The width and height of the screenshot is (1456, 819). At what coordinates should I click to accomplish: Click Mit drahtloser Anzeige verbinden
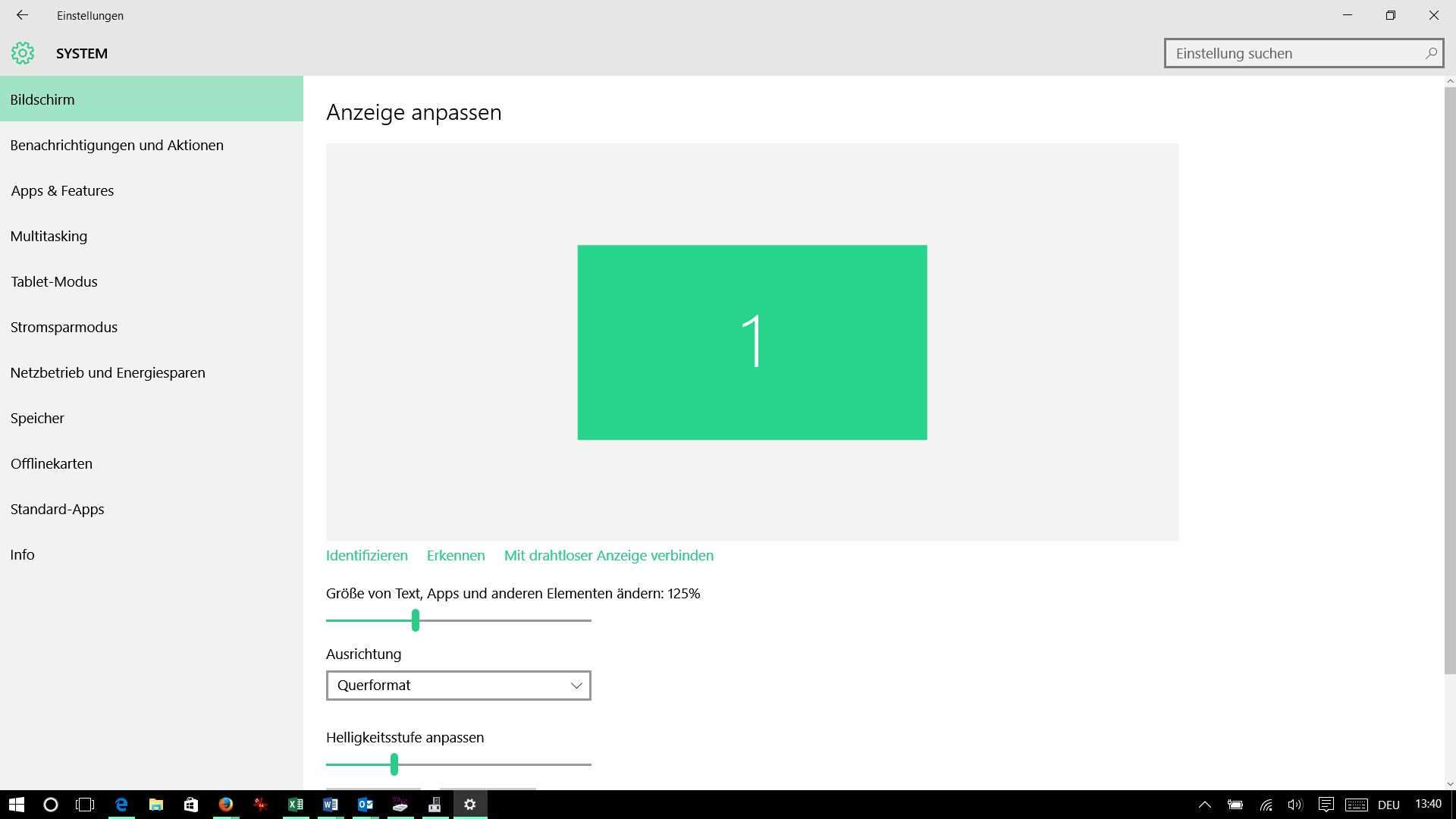point(608,555)
